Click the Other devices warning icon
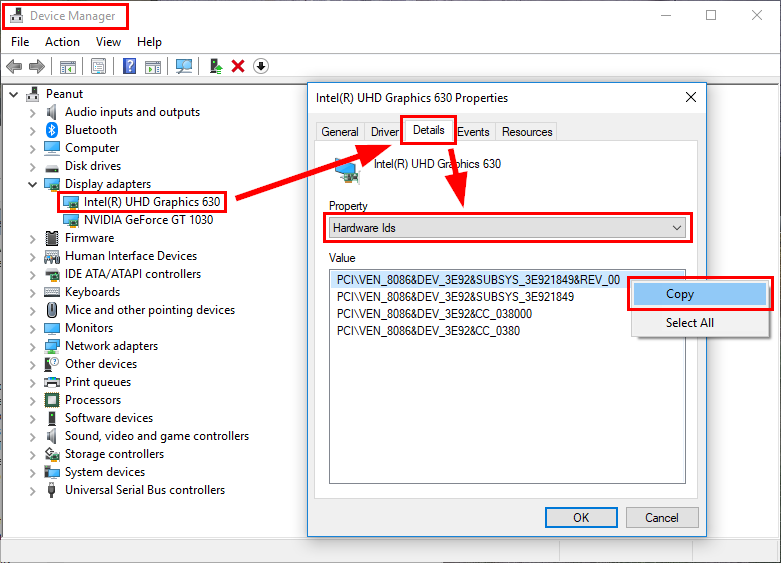Viewport: 781px width, 563px height. point(52,364)
